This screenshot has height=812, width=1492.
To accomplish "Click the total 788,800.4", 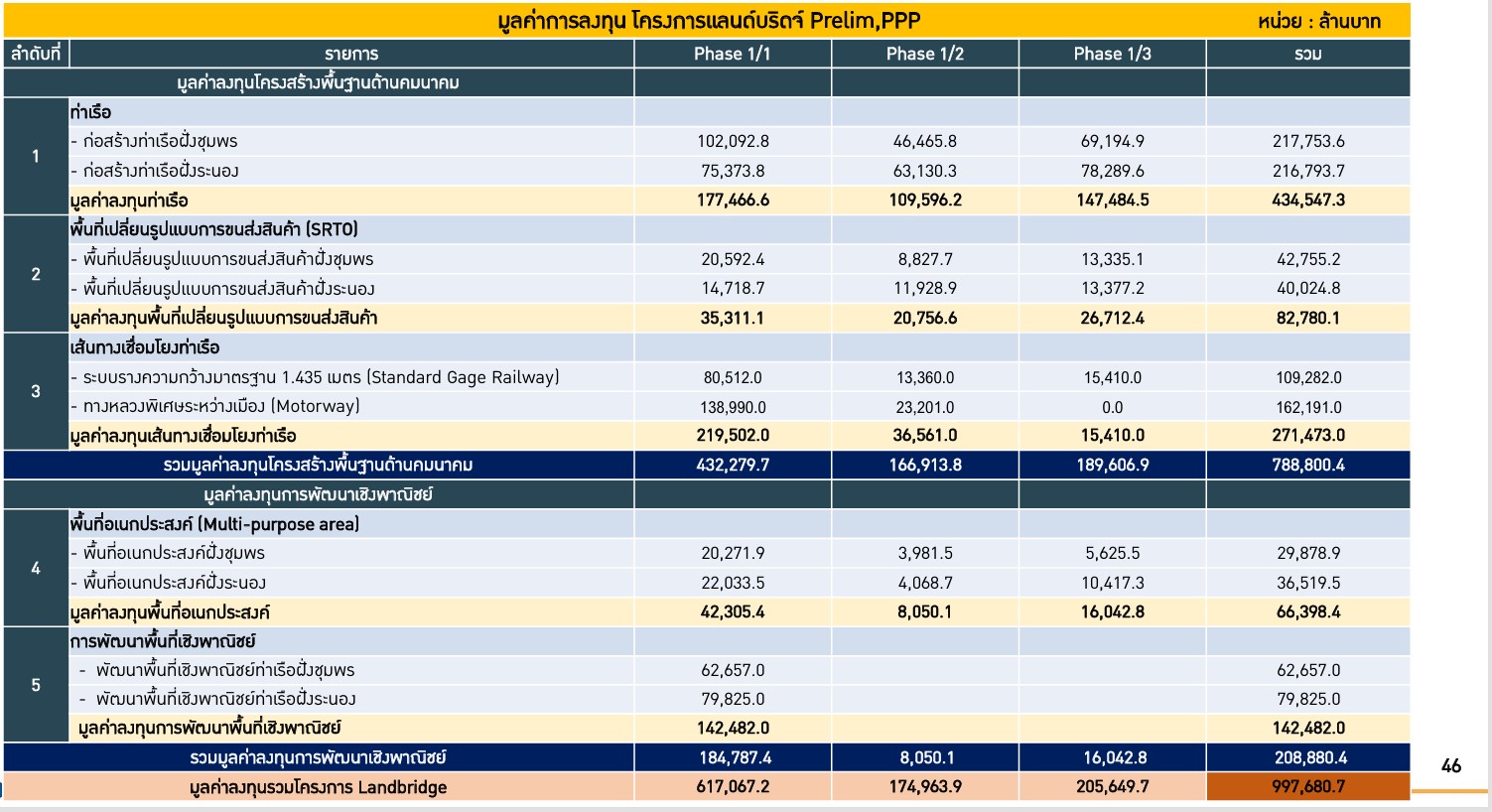I will pyautogui.click(x=1308, y=465).
